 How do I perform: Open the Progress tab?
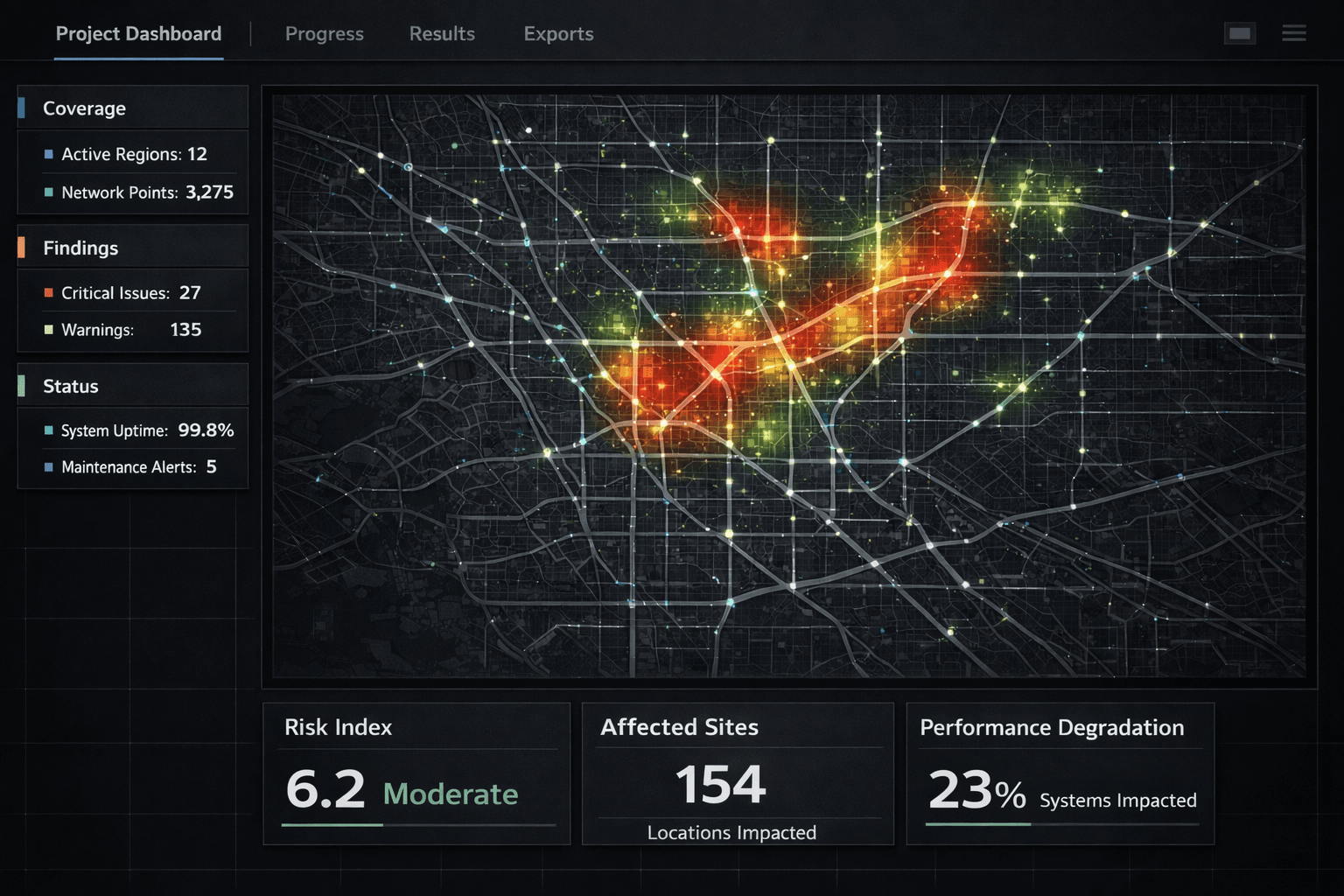tap(325, 33)
